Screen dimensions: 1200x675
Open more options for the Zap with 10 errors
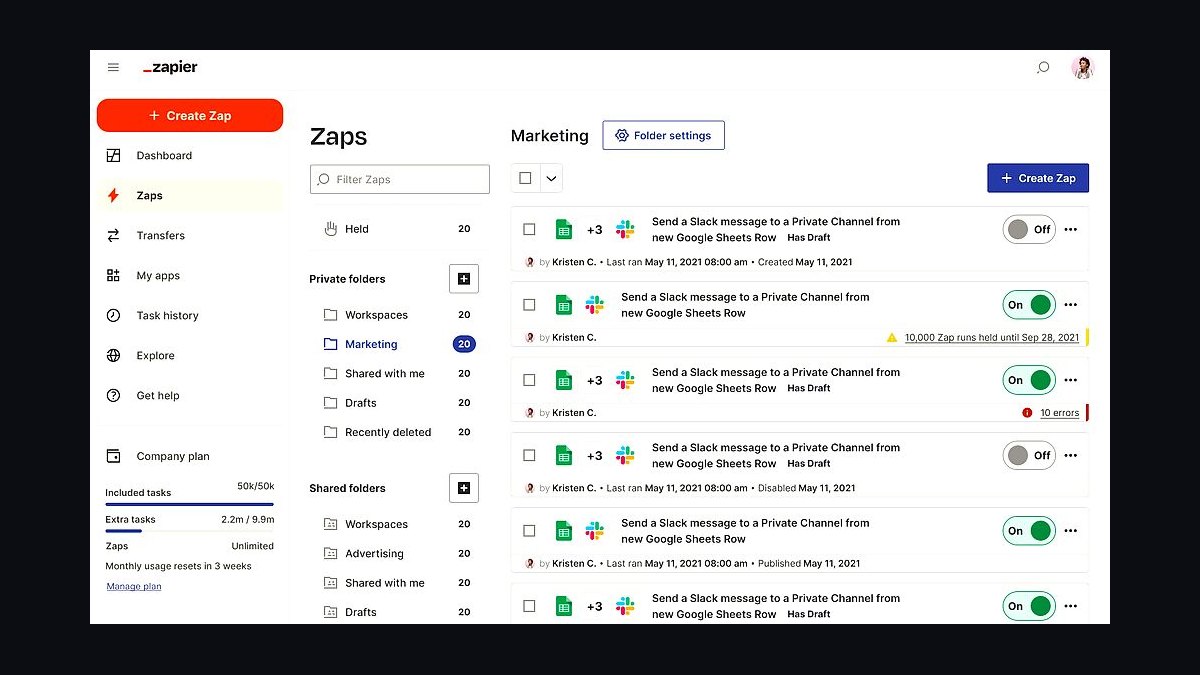[x=1071, y=380]
